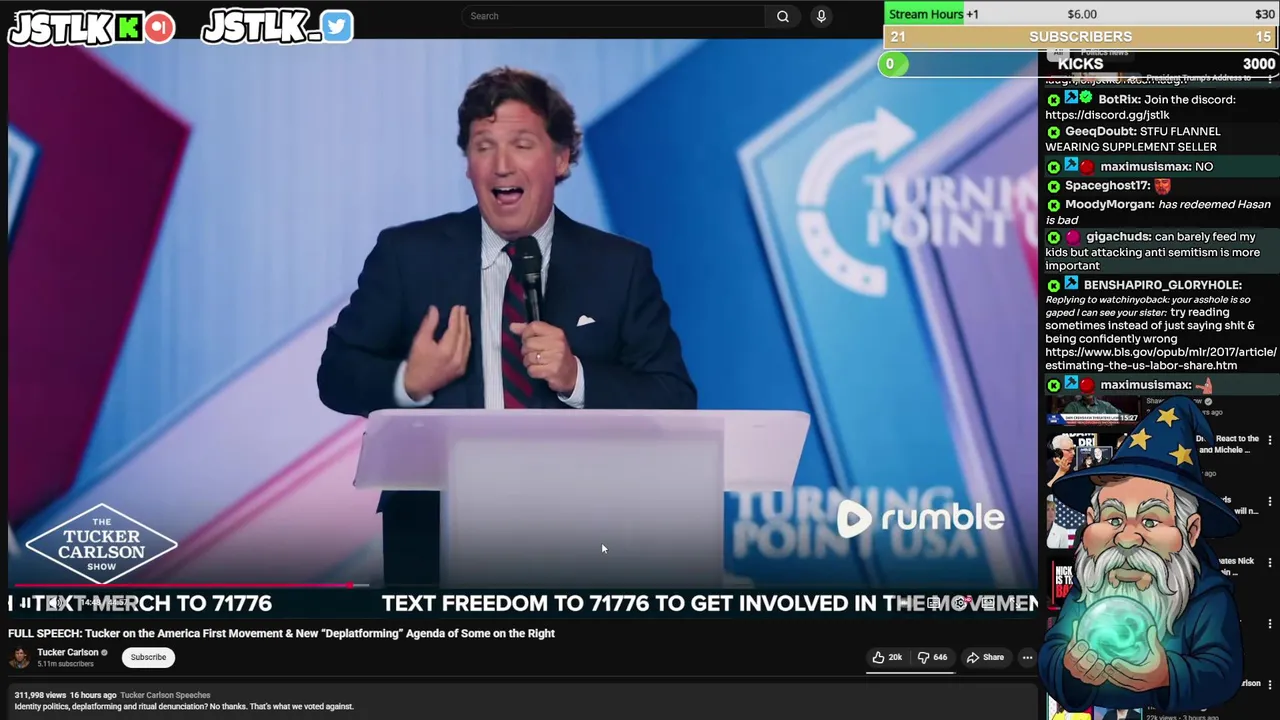Open the Tucker Carlson channel name link
Screen dimensions: 1280x720
68,652
